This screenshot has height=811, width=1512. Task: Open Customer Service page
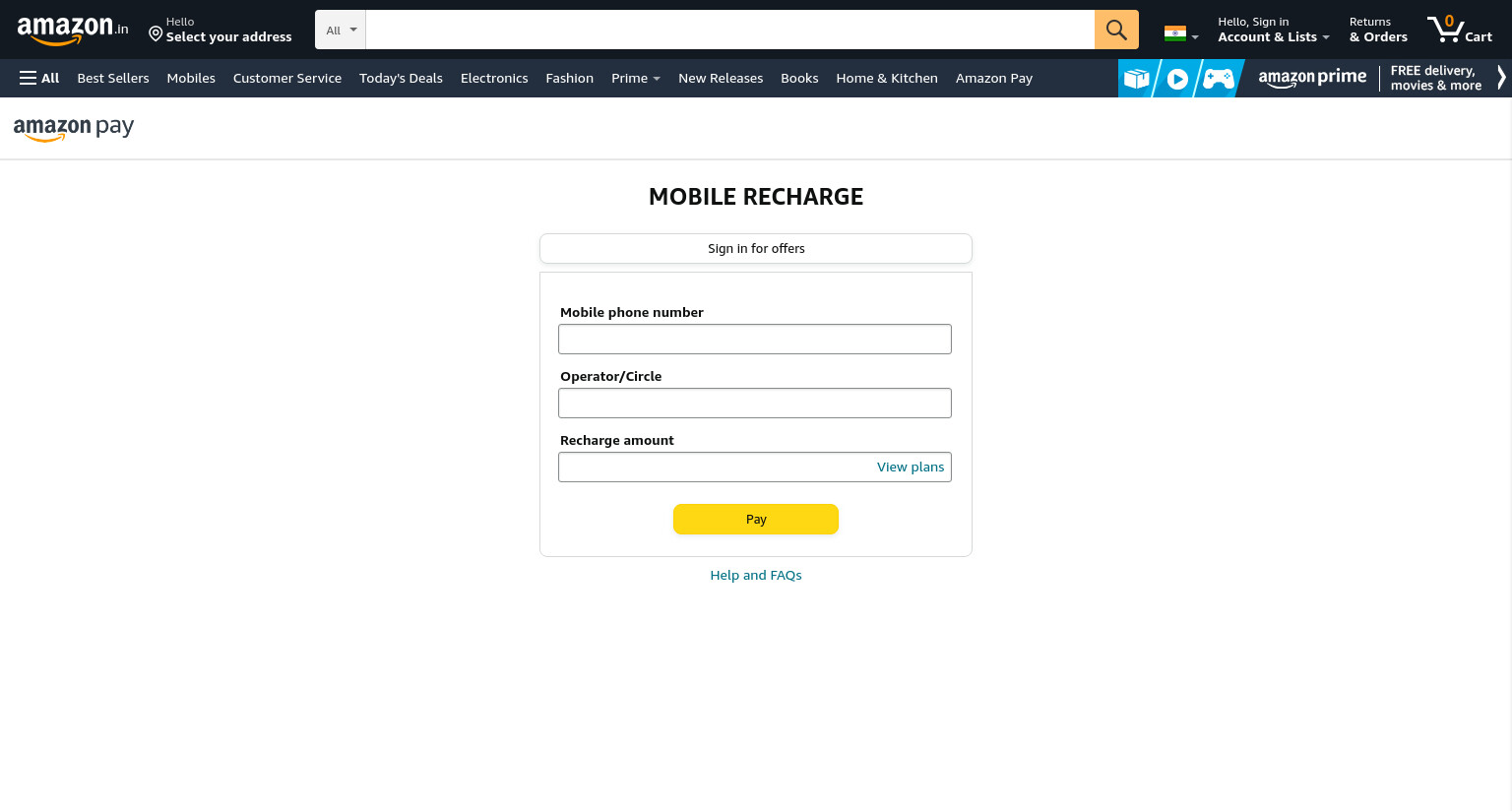(287, 78)
